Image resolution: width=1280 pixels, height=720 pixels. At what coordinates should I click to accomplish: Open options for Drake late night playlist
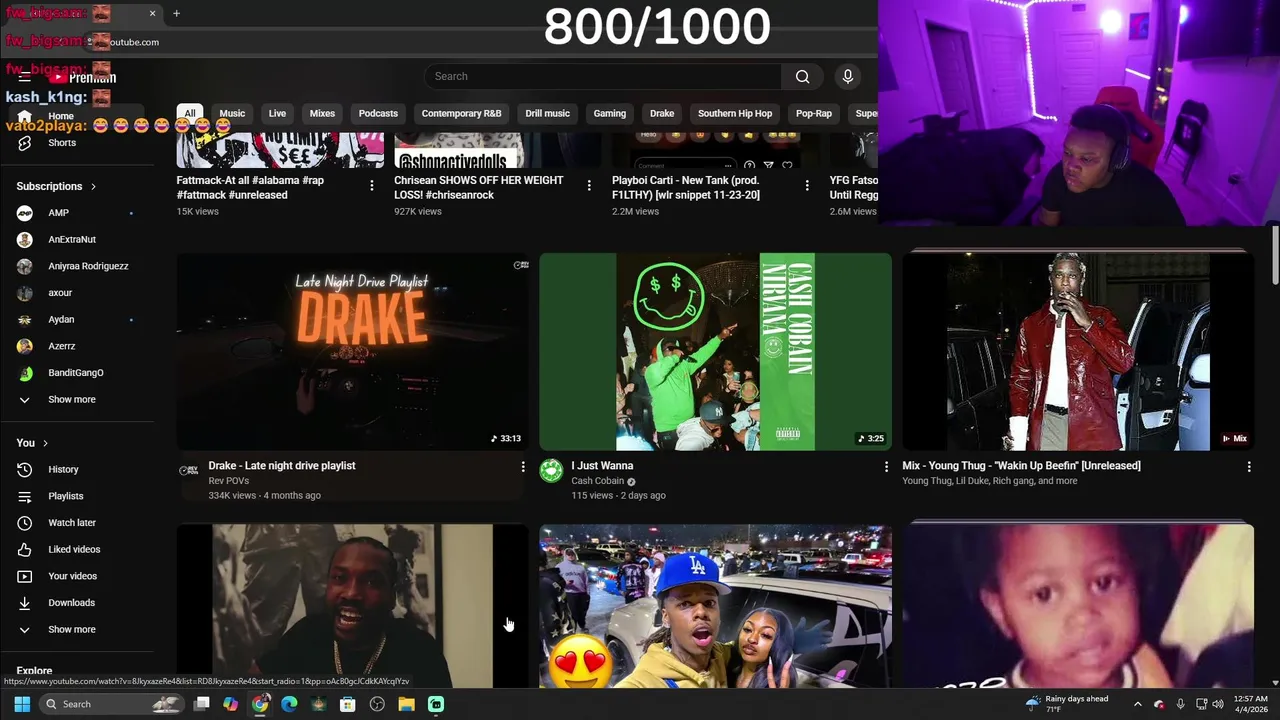[522, 467]
